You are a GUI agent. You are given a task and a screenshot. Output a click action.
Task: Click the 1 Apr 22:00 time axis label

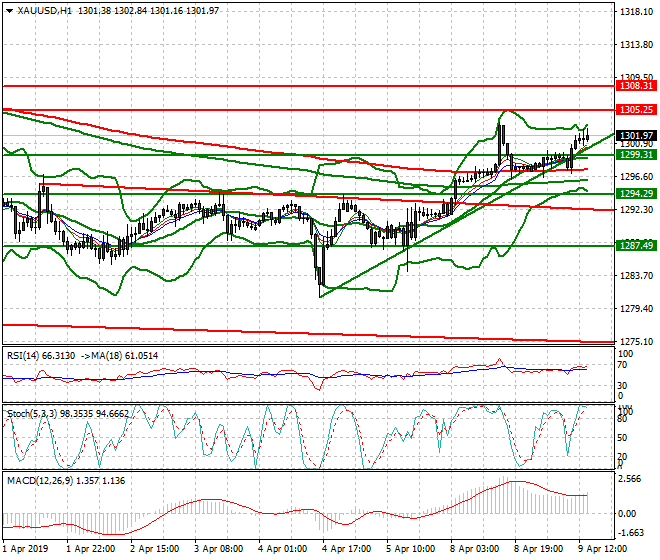click(x=90, y=549)
